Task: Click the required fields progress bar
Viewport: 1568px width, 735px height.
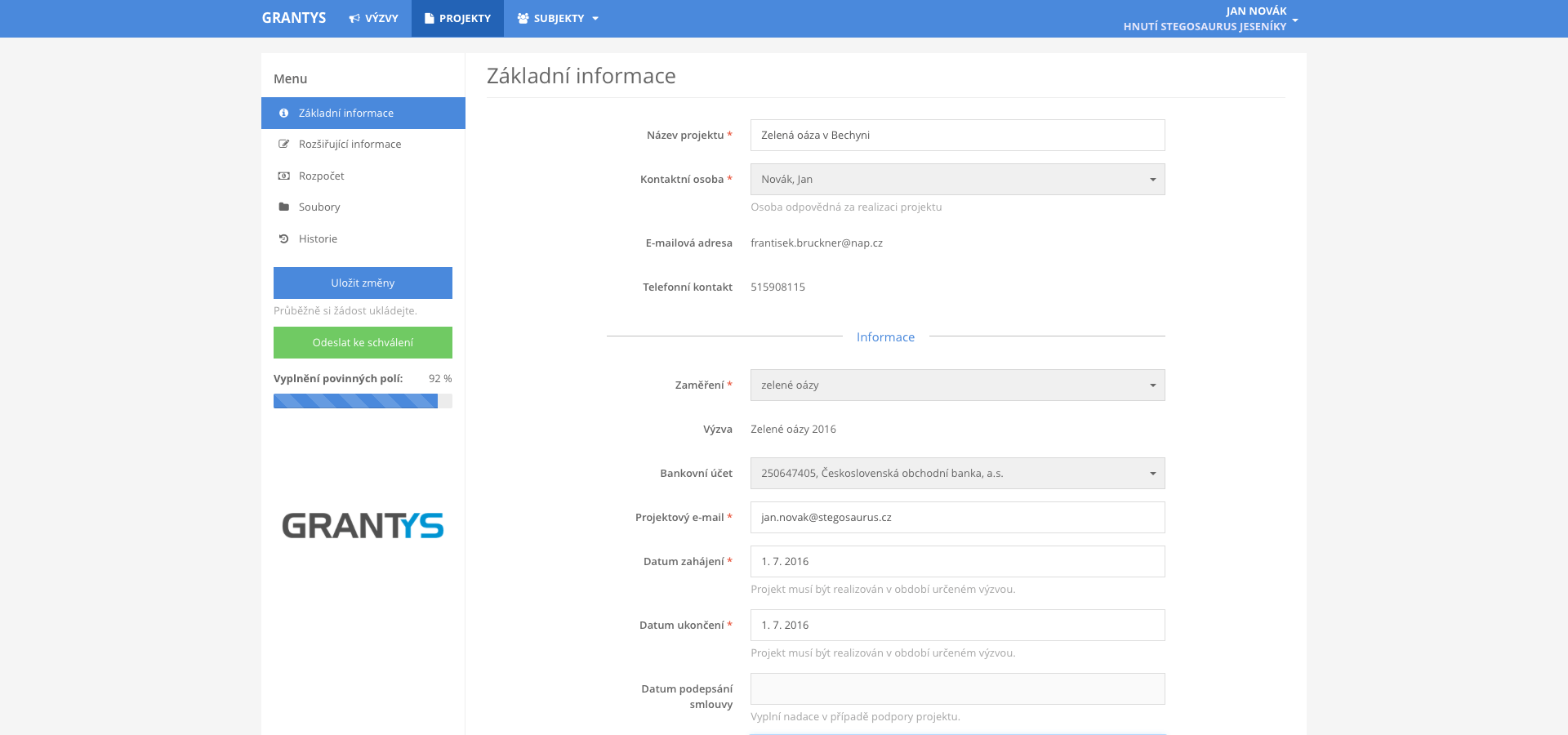Action: click(x=363, y=401)
